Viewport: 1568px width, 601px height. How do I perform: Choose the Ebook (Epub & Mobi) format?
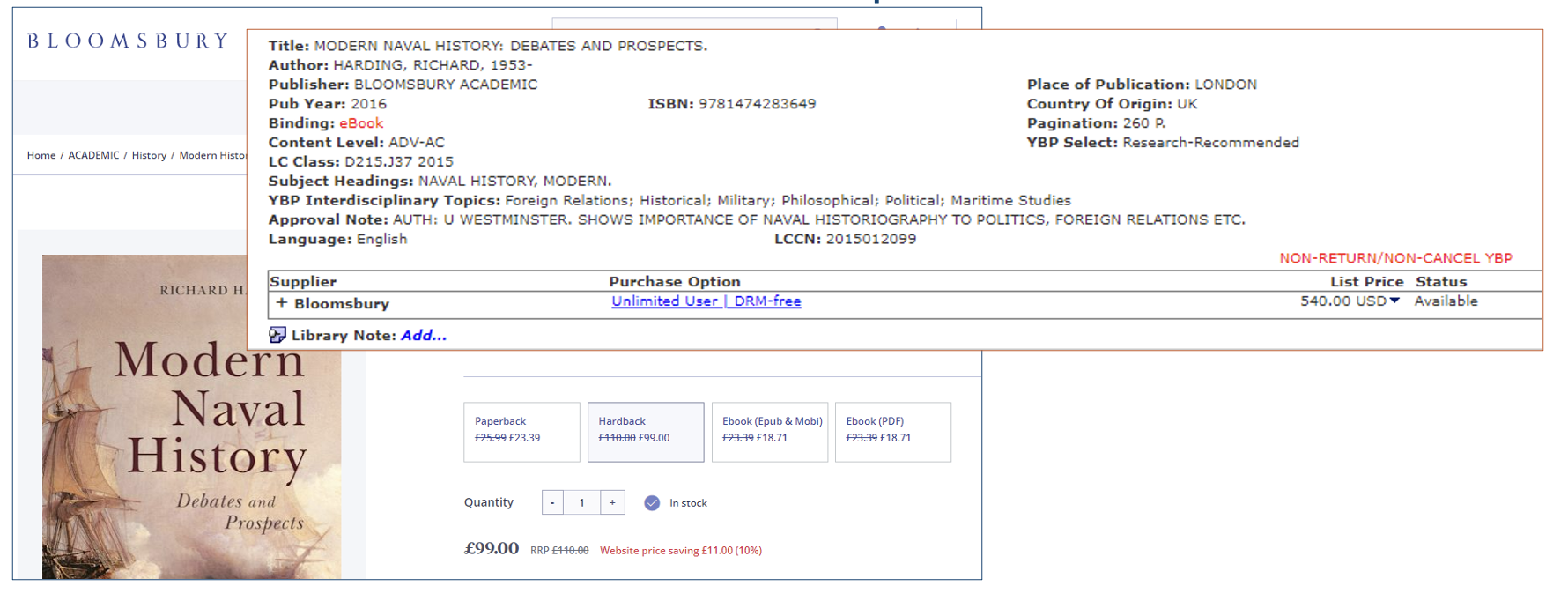pyautogui.click(x=769, y=432)
